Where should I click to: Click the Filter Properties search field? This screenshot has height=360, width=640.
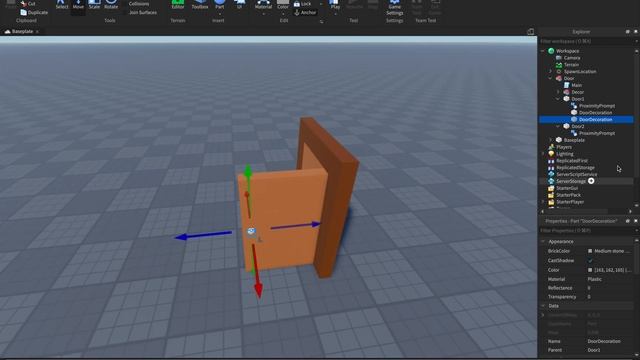(586, 231)
